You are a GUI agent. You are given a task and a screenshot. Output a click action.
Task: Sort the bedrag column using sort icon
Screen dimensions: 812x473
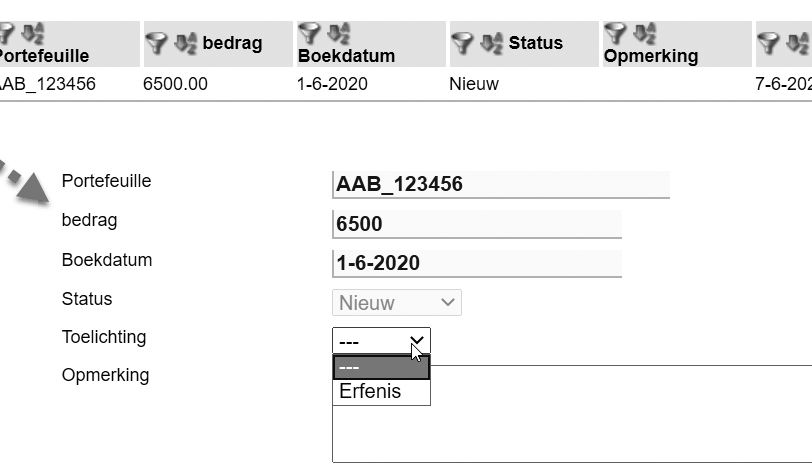point(185,43)
